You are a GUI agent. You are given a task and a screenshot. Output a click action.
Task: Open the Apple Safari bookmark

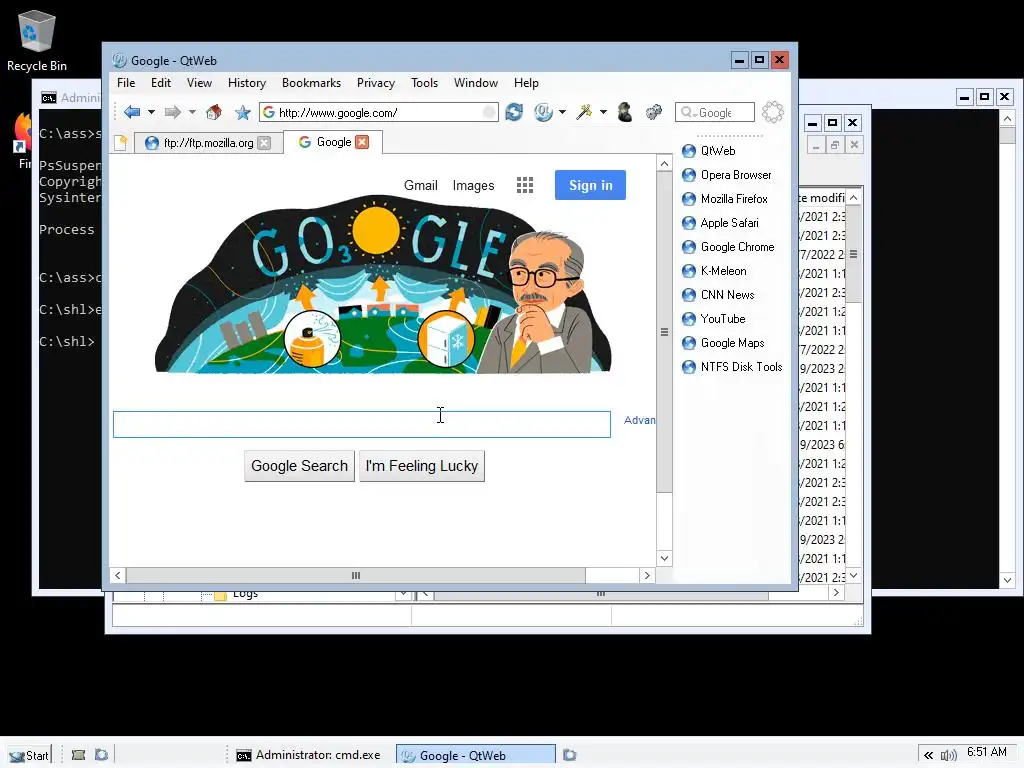720,223
